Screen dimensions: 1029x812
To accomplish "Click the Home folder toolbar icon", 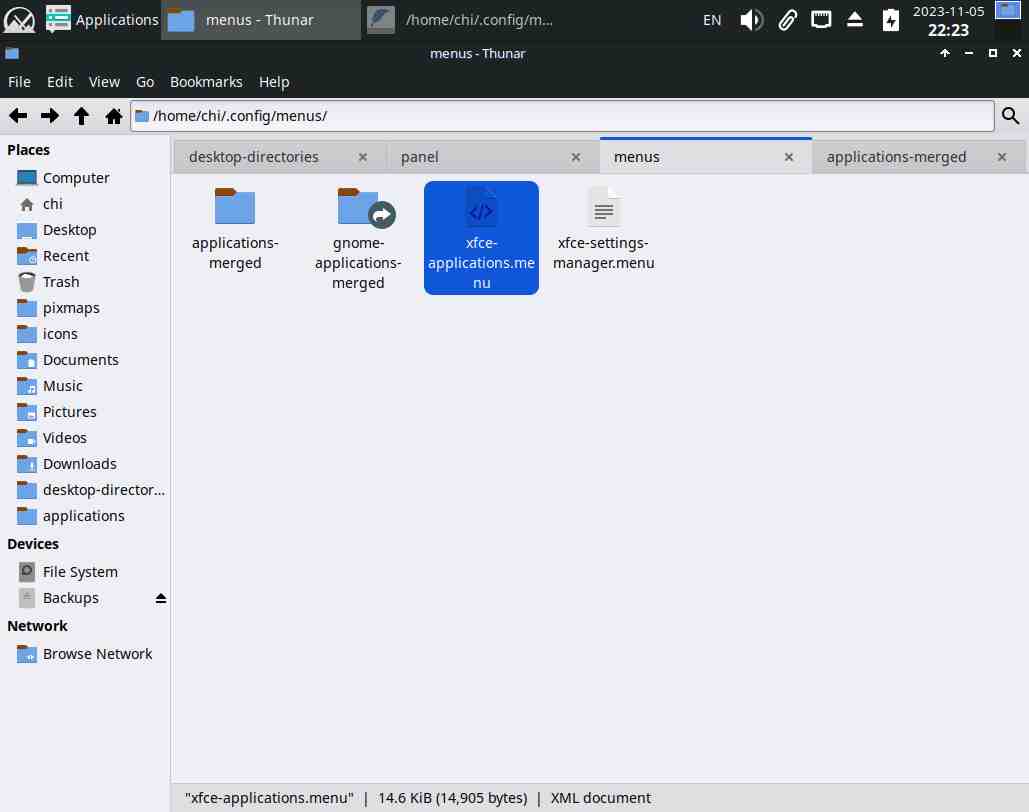I will (114, 116).
